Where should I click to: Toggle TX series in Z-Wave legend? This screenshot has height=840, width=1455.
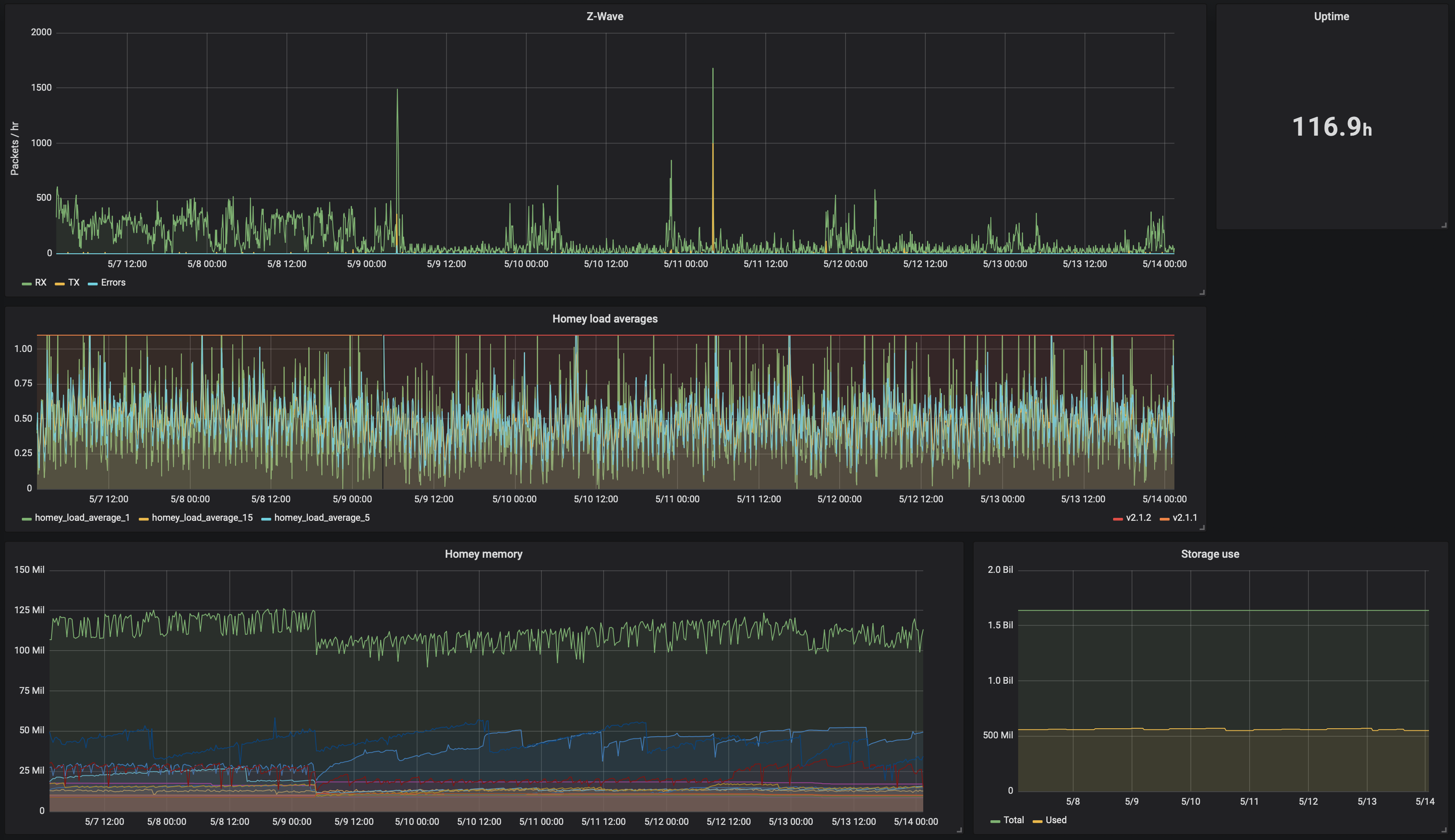[x=73, y=283]
